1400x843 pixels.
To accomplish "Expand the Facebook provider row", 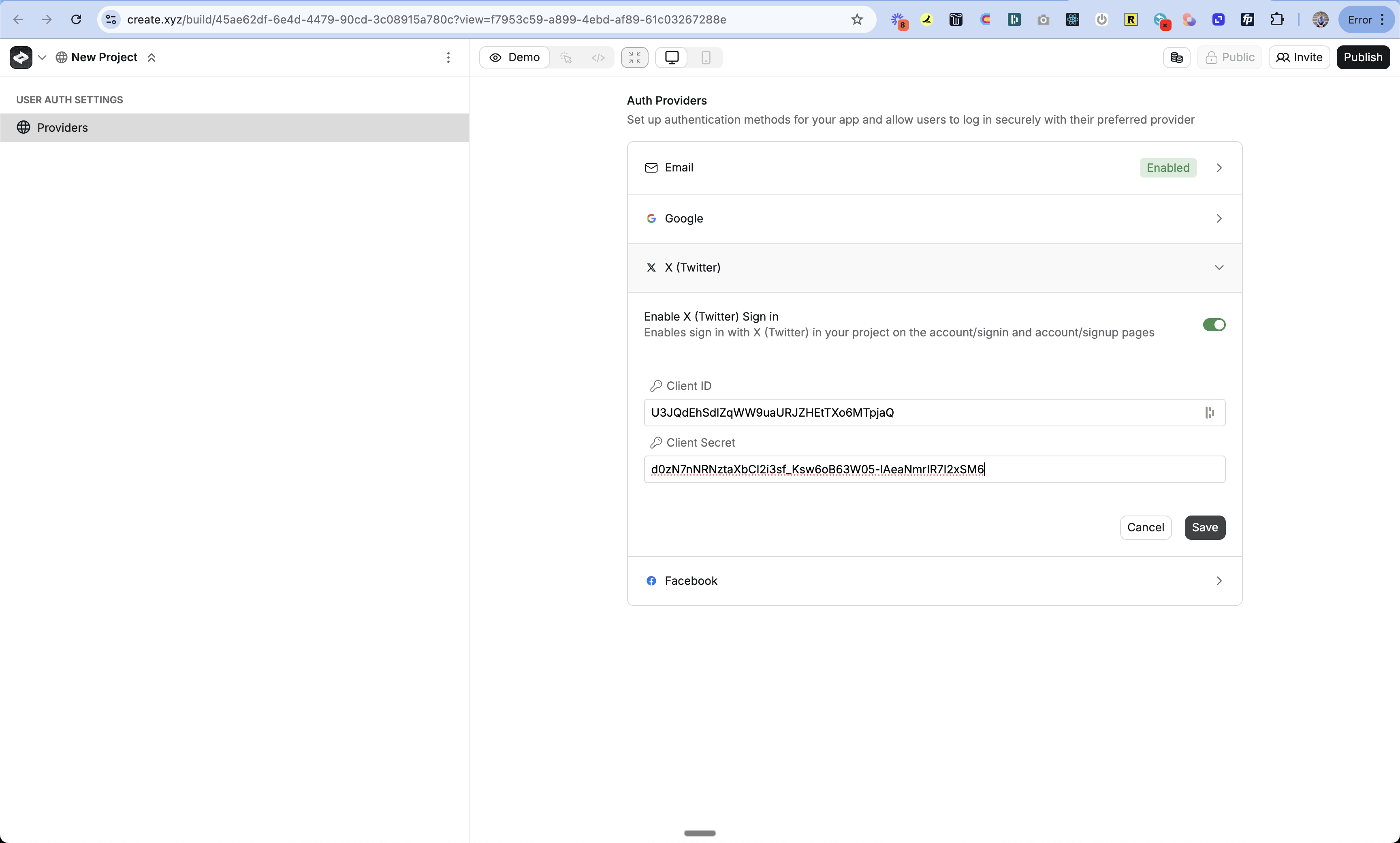I will pos(934,580).
